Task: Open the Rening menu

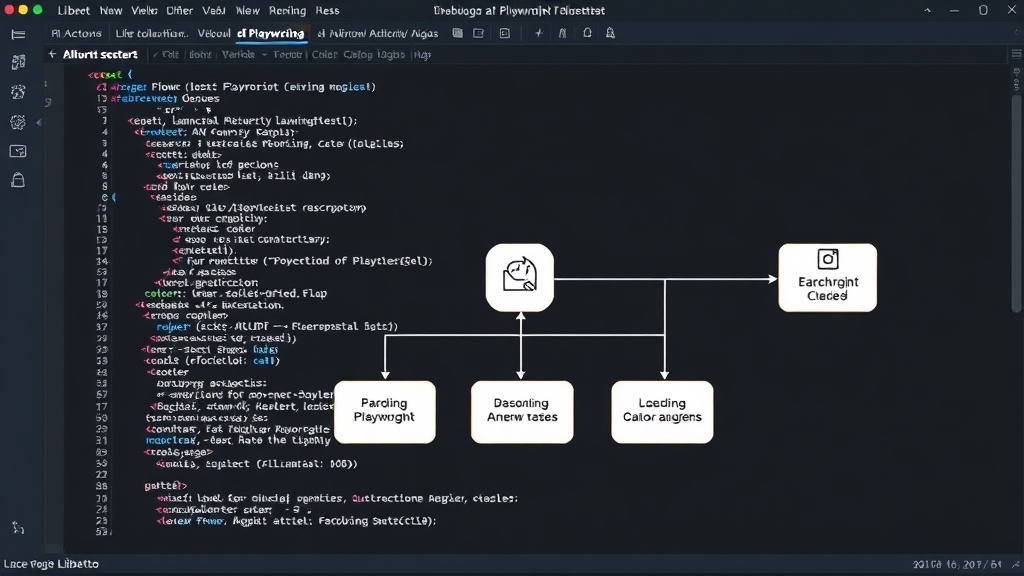Action: 287,10
